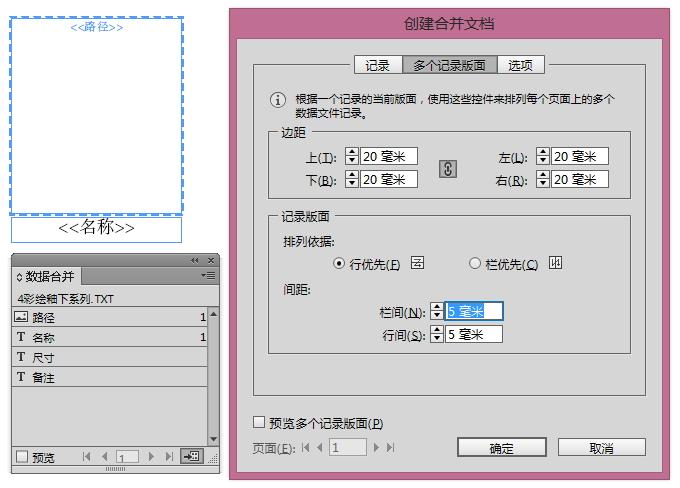Viewport: 680px width, 488px height.
Task: Go to the next record in the 数据合并 panel
Action: (151, 456)
